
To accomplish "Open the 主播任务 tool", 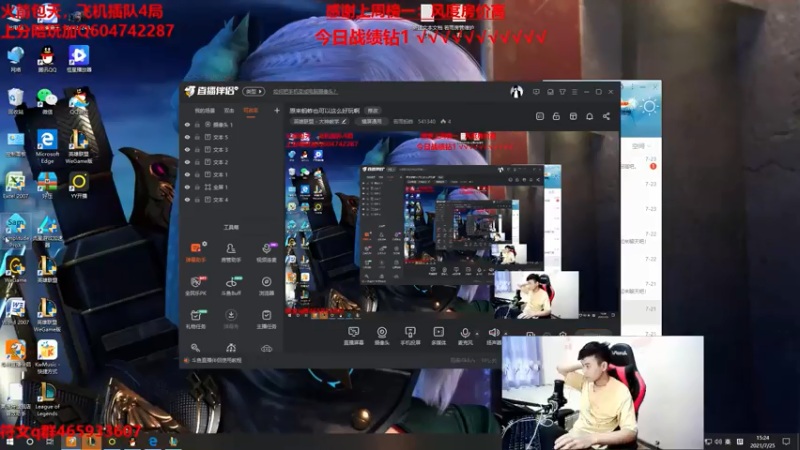I will click(266, 319).
